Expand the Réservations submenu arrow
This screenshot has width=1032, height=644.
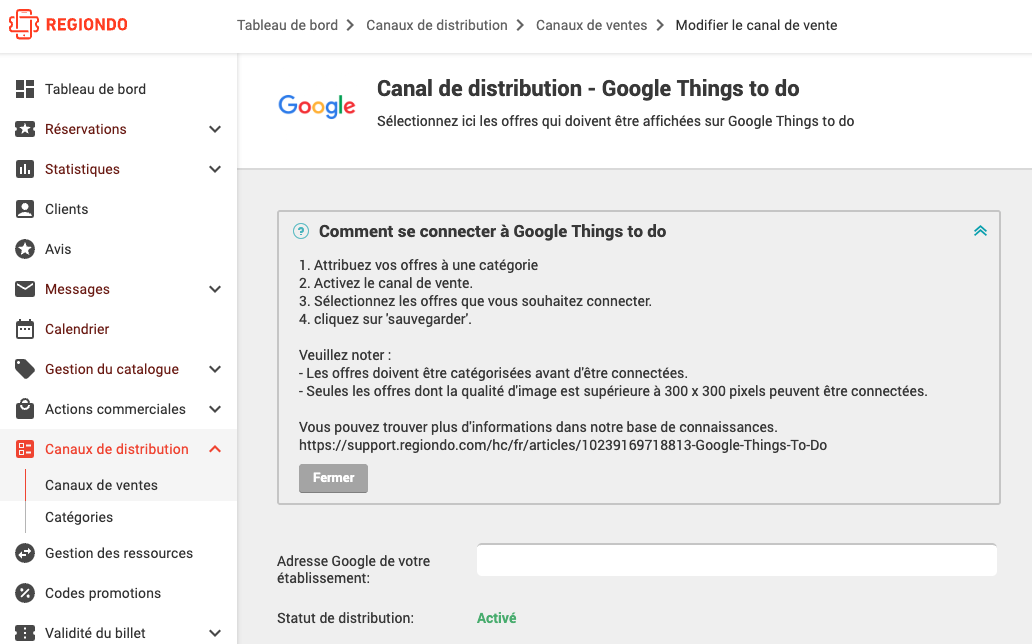pyautogui.click(x=215, y=129)
